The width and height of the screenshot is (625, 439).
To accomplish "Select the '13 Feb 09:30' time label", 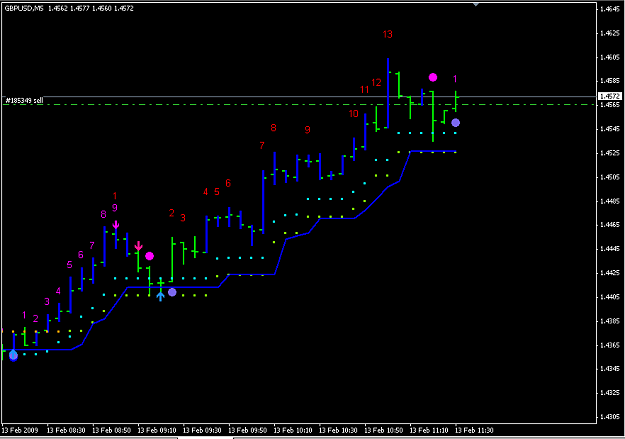I will tap(202, 430).
